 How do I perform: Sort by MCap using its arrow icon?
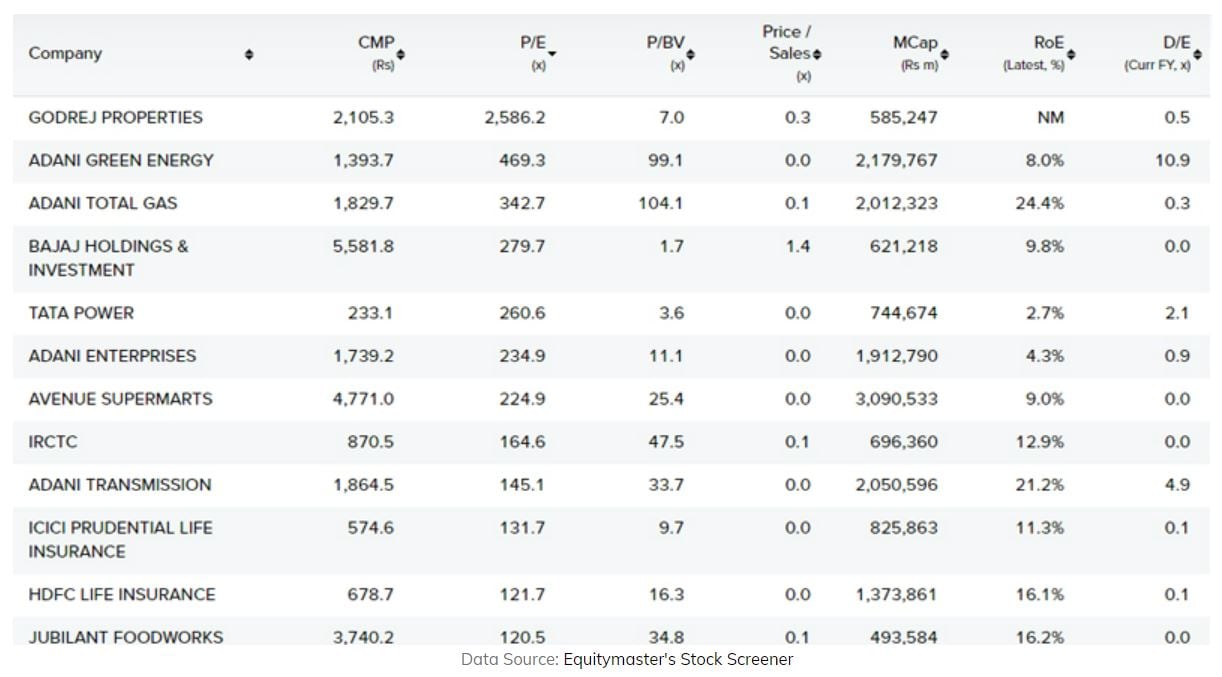[x=944, y=54]
